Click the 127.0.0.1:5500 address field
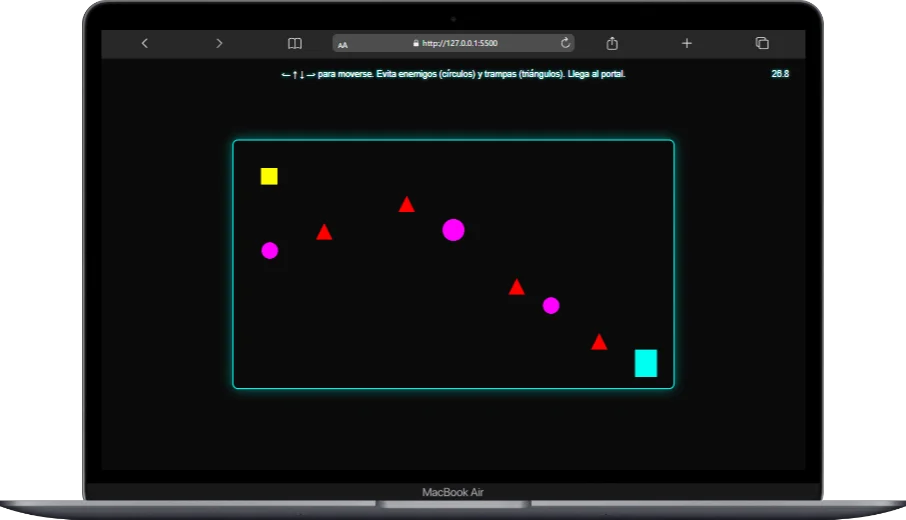Image resolution: width=906 pixels, height=520 pixels. (459, 44)
